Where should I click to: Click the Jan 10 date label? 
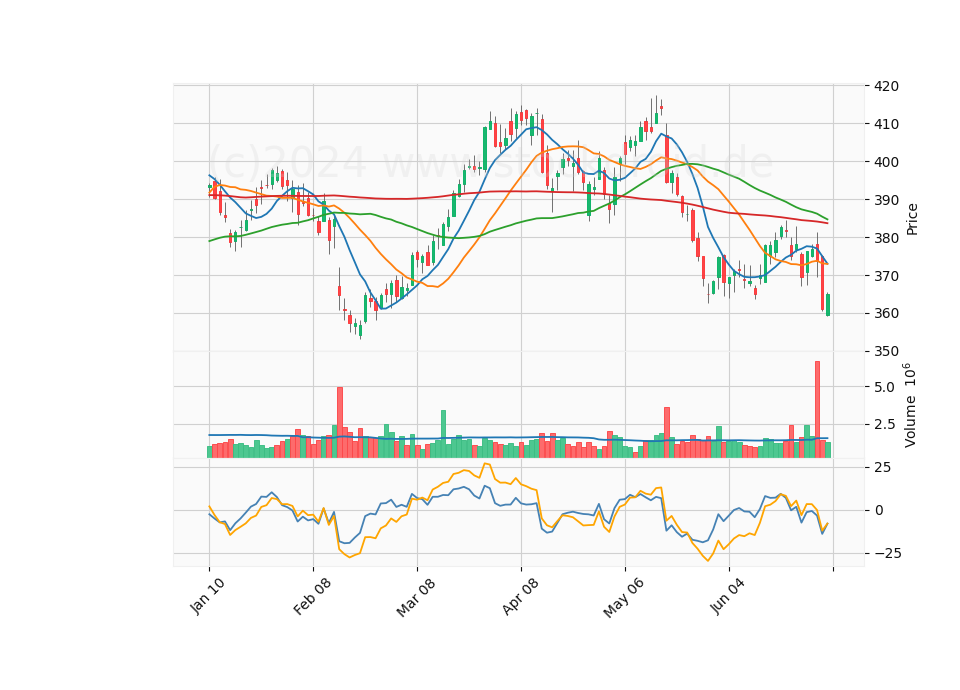[x=207, y=596]
